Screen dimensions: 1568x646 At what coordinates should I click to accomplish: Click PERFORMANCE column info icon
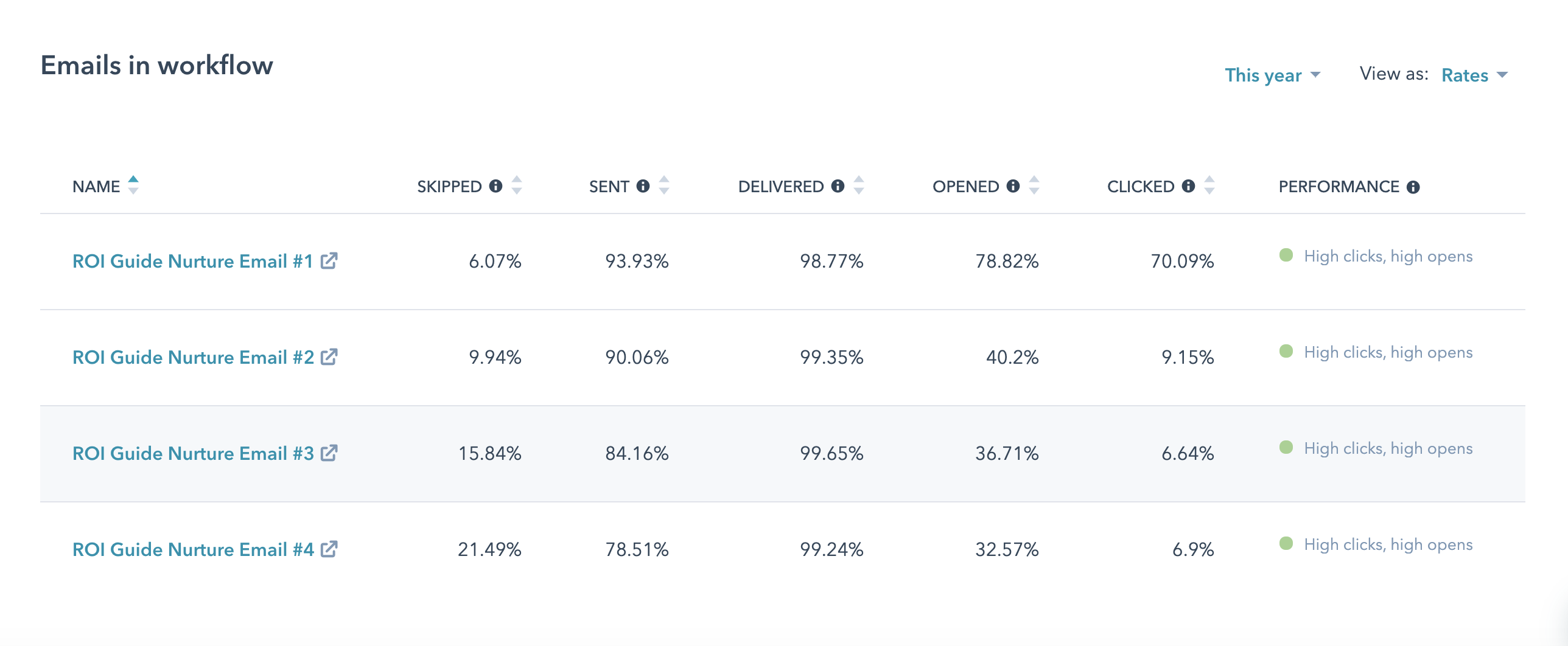[x=1413, y=187]
